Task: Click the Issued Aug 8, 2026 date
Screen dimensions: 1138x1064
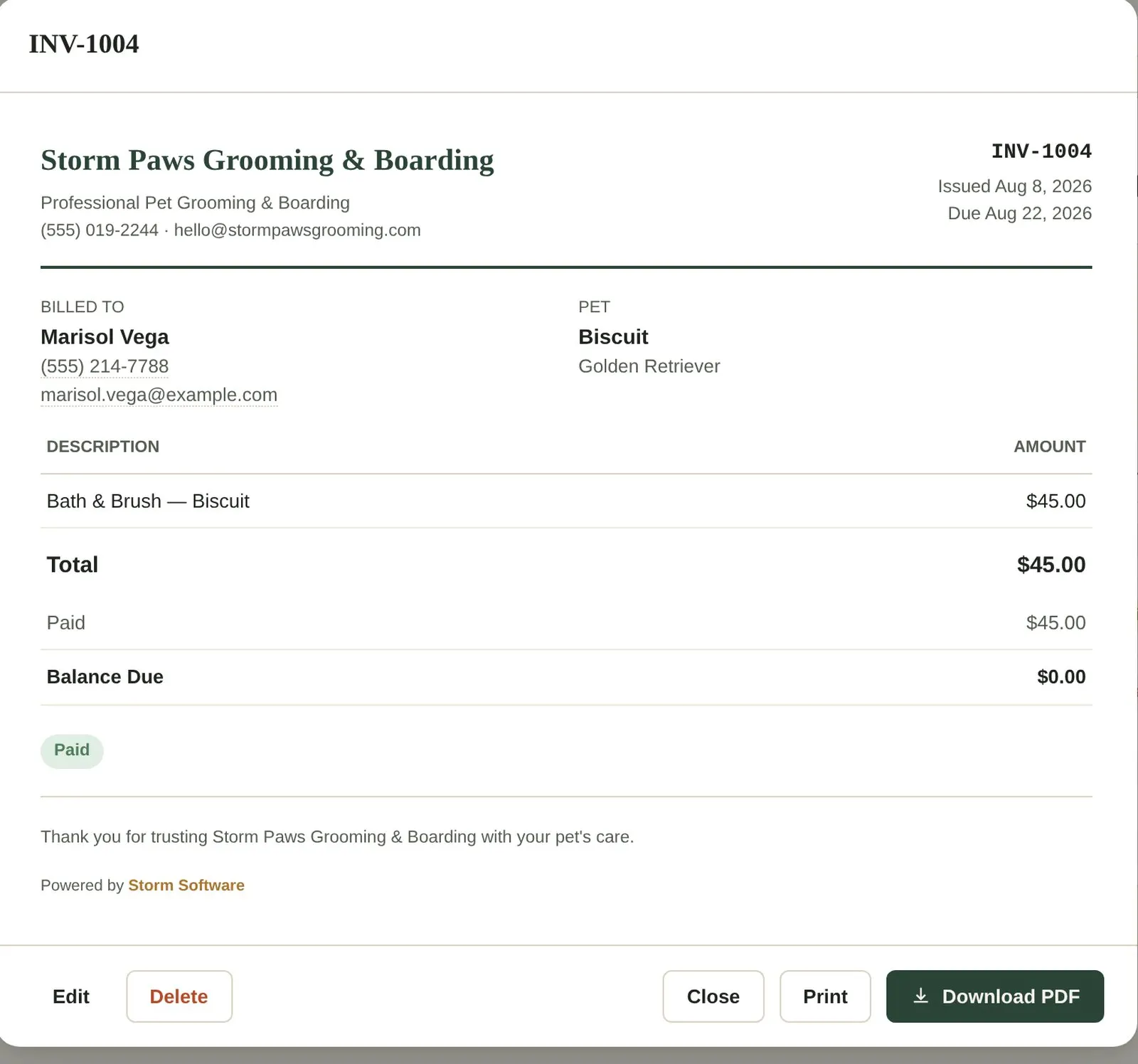Action: click(x=1015, y=186)
